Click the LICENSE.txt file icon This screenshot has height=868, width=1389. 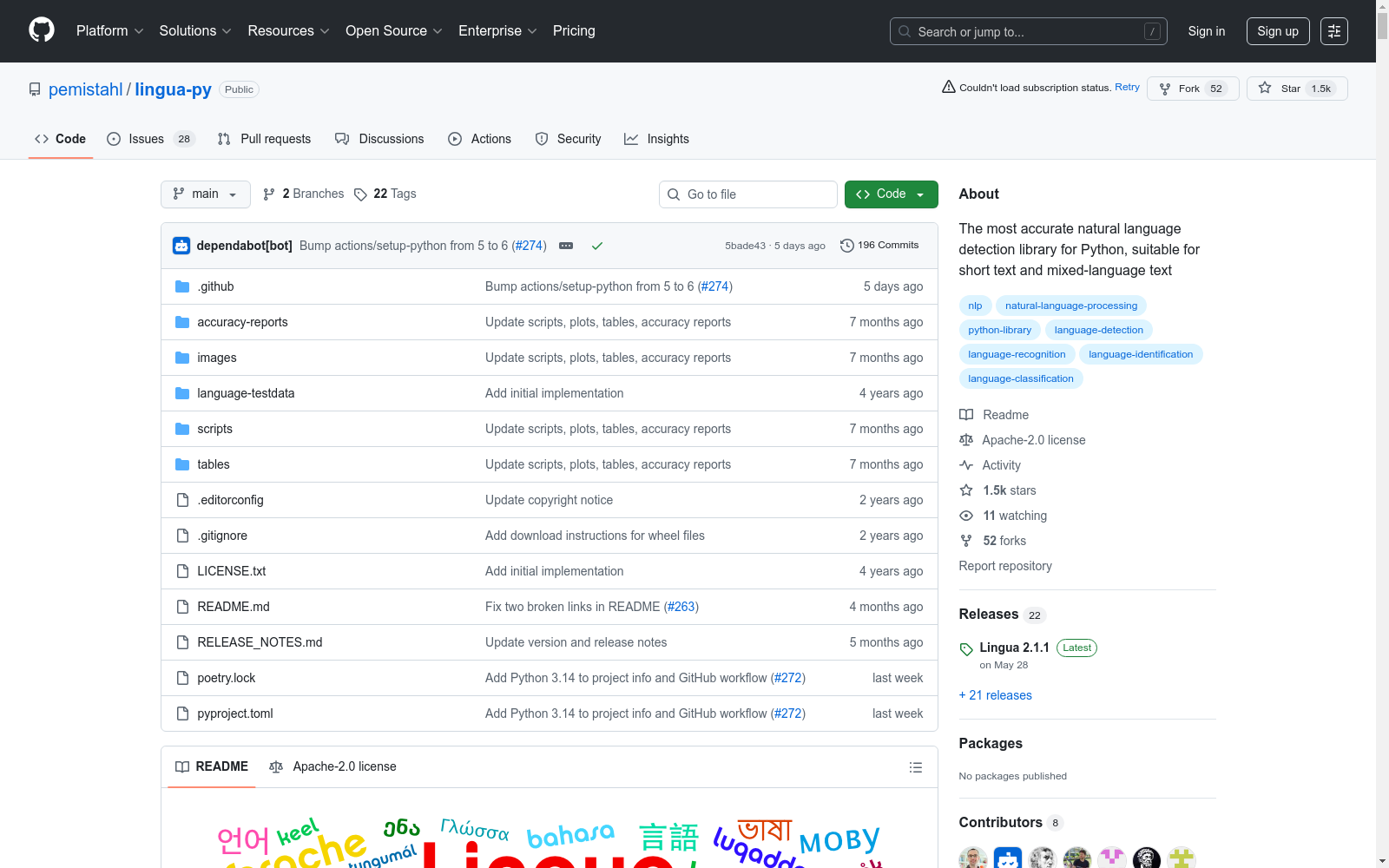click(182, 571)
